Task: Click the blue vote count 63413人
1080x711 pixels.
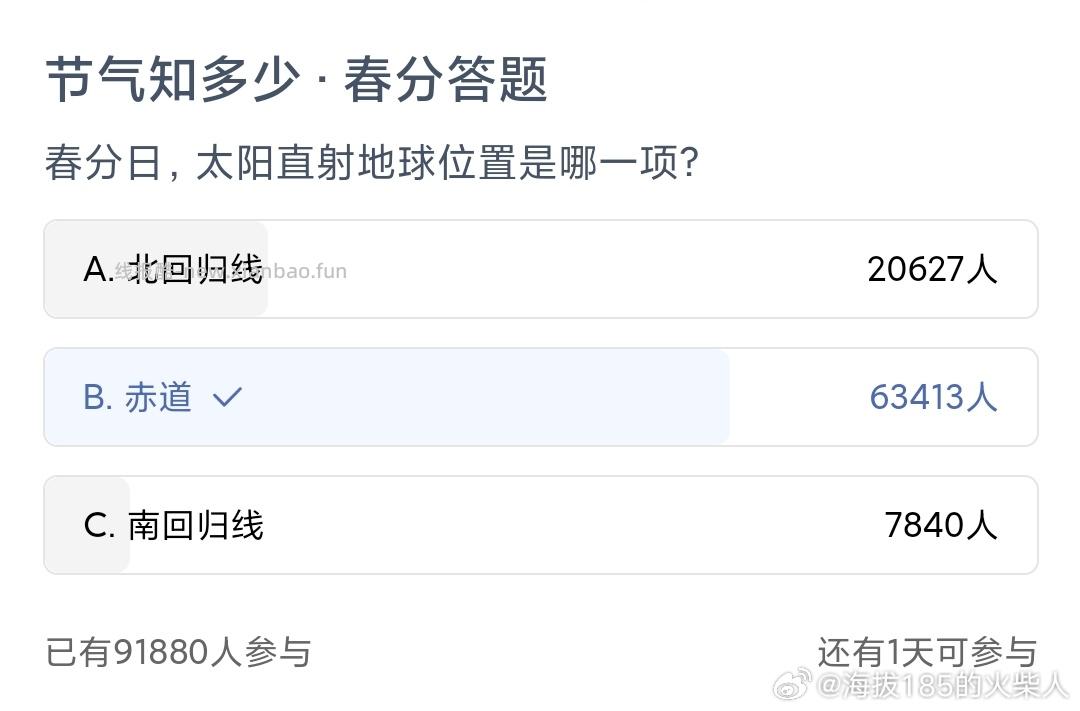Action: click(932, 397)
